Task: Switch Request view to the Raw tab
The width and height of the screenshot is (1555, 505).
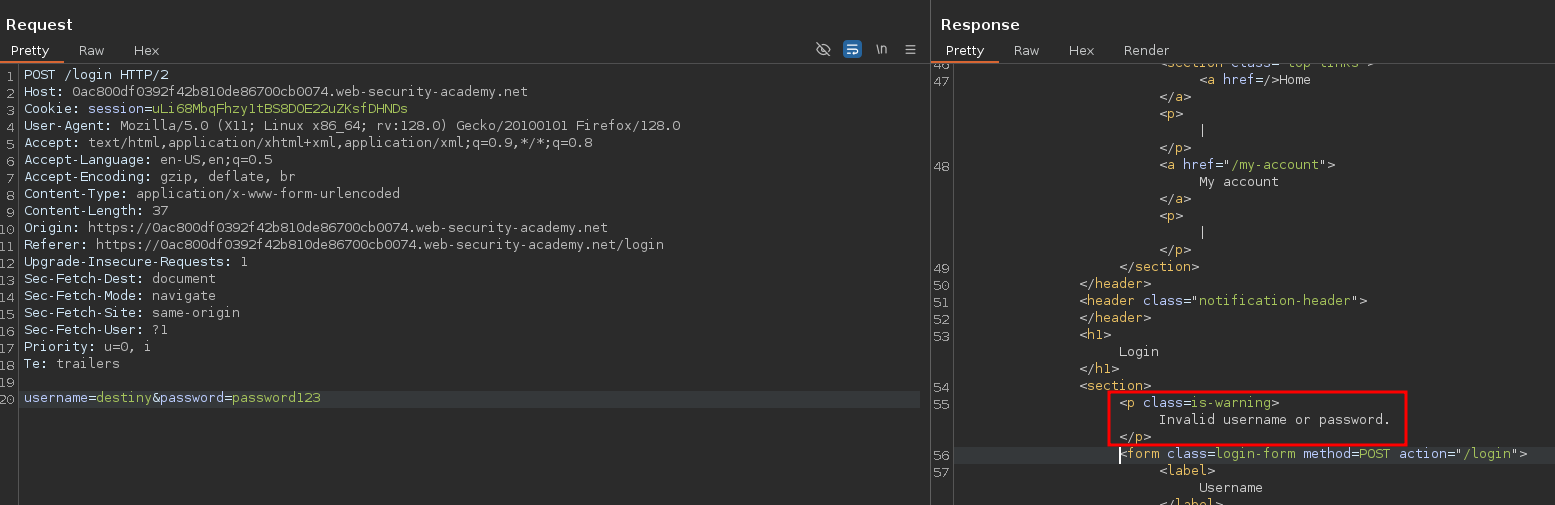Action: click(x=92, y=50)
